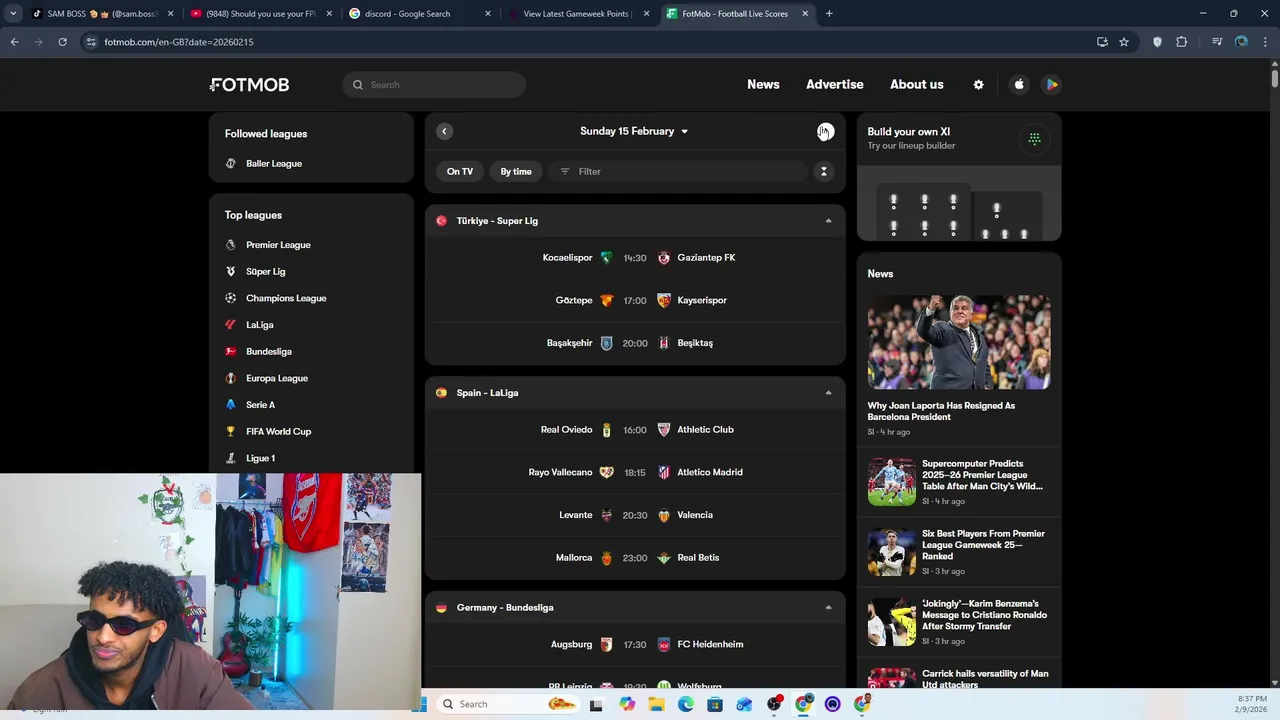Open the News menu
1280x720 pixels.
pyautogui.click(x=763, y=85)
